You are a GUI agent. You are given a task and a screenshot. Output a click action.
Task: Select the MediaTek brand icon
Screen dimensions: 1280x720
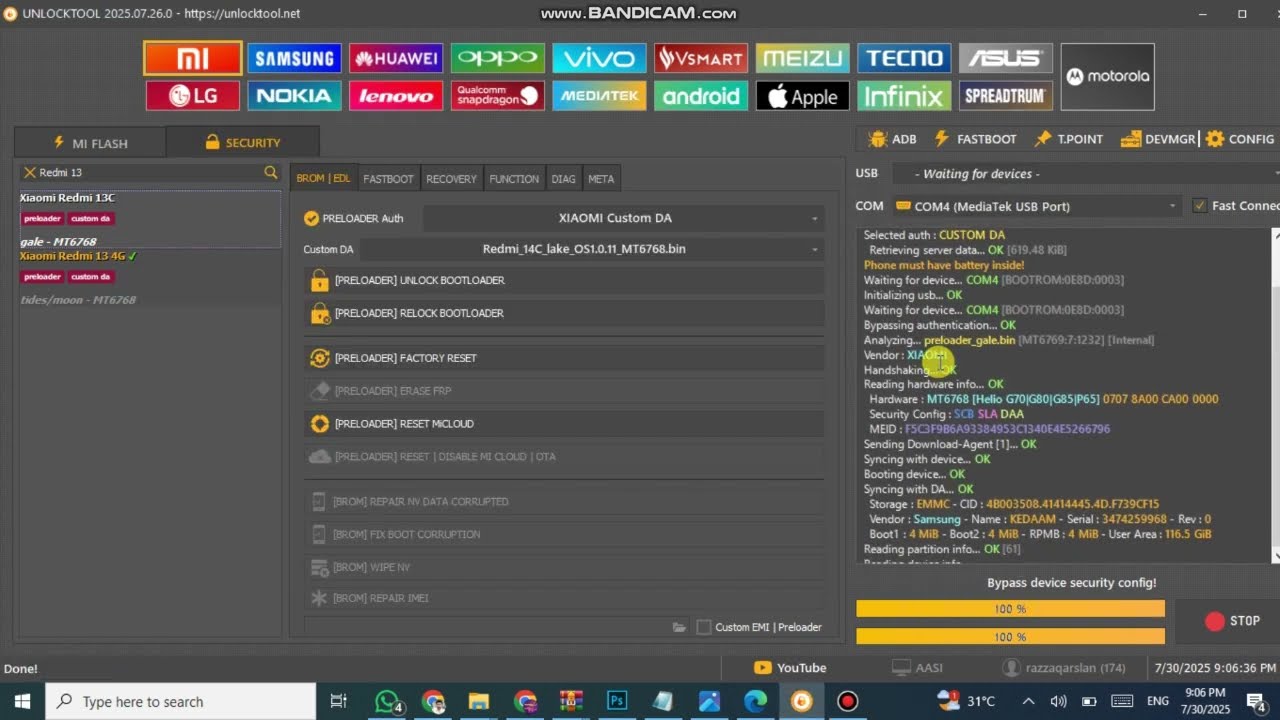599,96
